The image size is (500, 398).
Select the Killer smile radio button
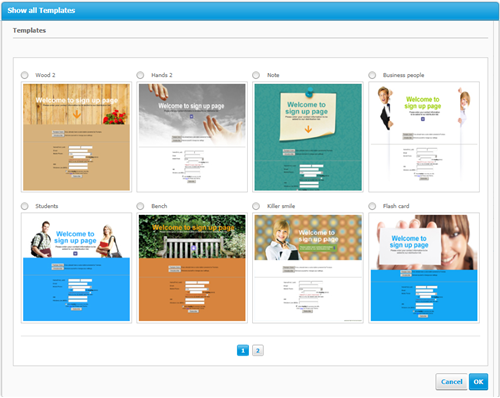tap(256, 206)
